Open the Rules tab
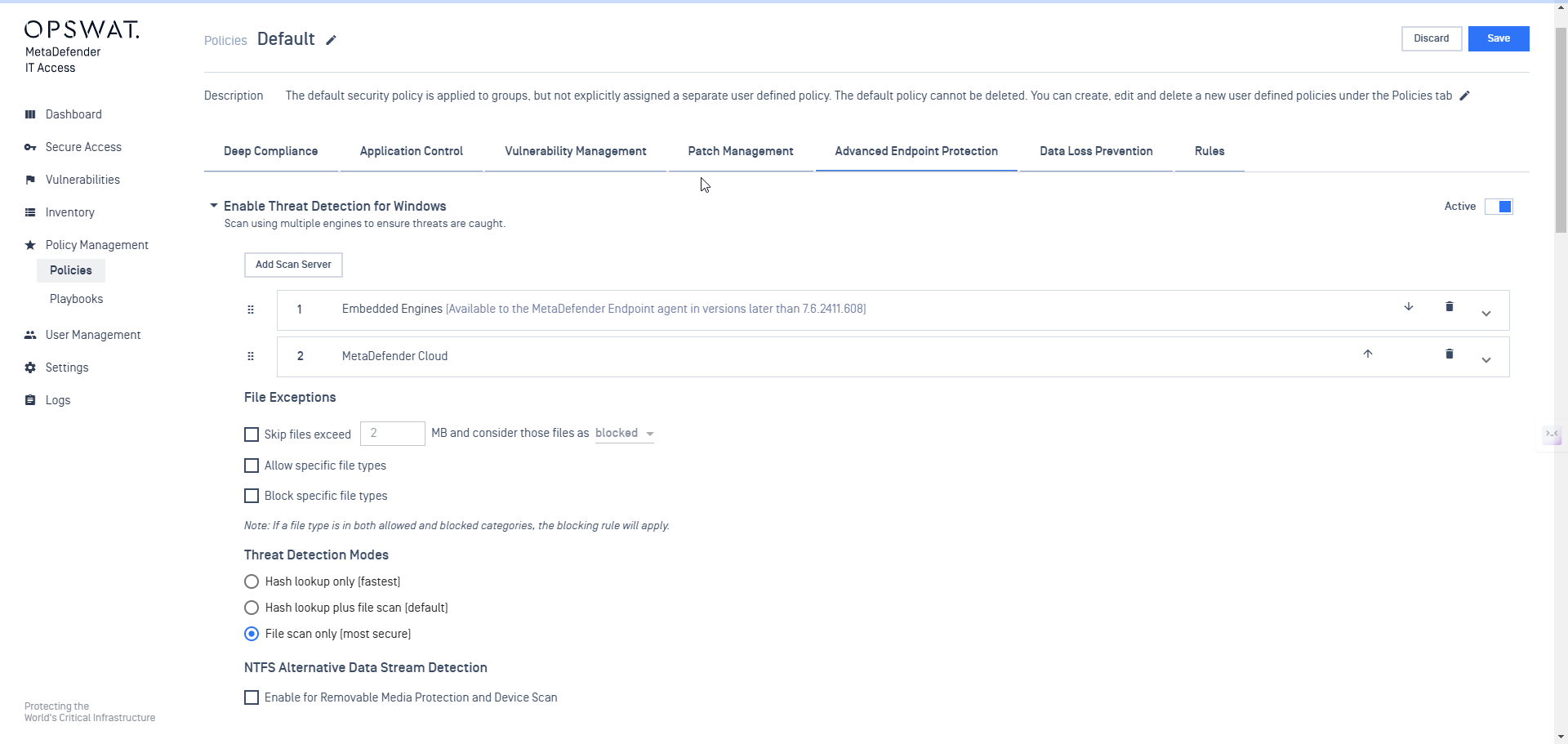Image resolution: width=1568 pixels, height=744 pixels. (1209, 152)
